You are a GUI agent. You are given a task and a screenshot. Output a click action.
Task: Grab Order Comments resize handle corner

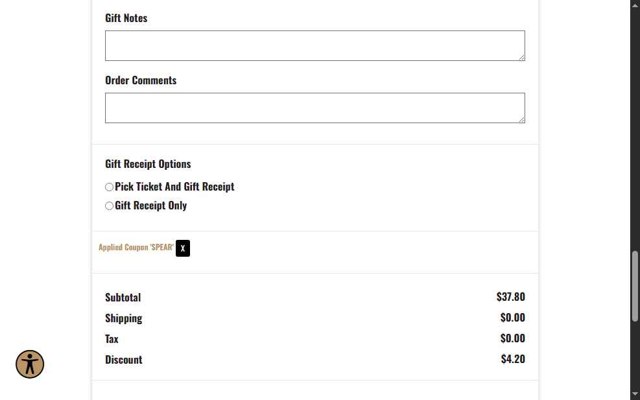click(522, 120)
